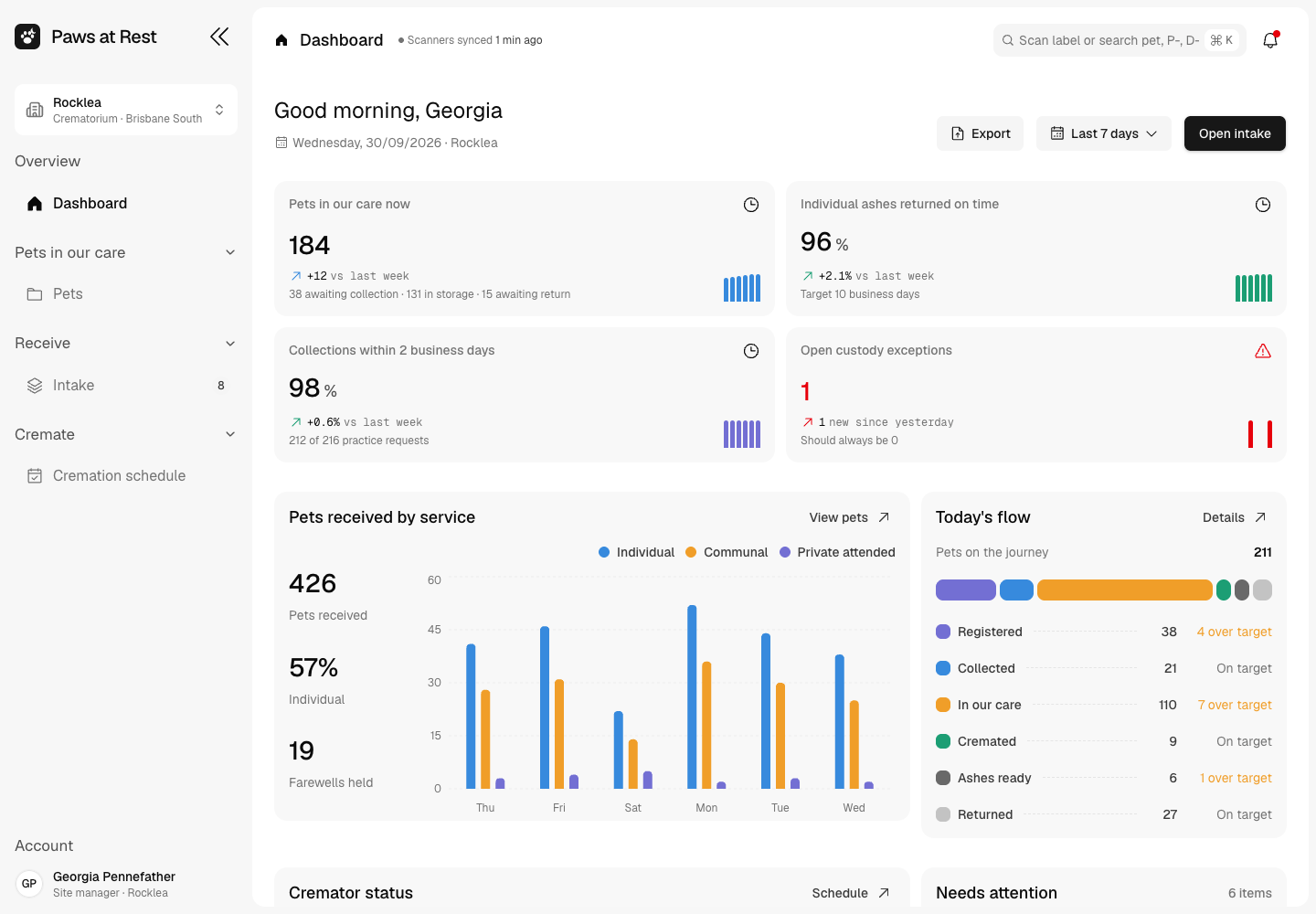The height and width of the screenshot is (914, 1316).
Task: Open Pets in the sidebar
Action: click(126, 294)
